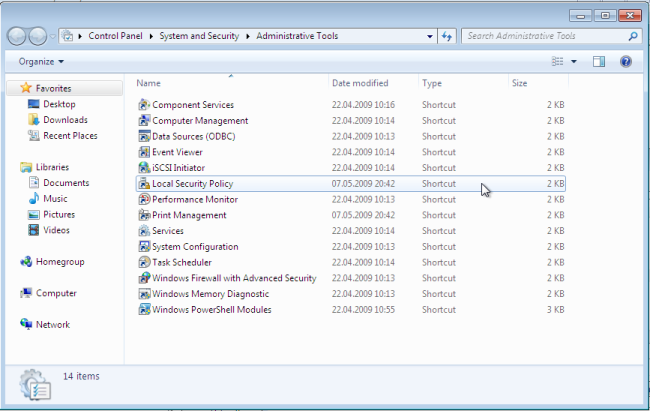Maximize the Administrative Tools window
Image resolution: width=650 pixels, height=411 pixels.
605,16
